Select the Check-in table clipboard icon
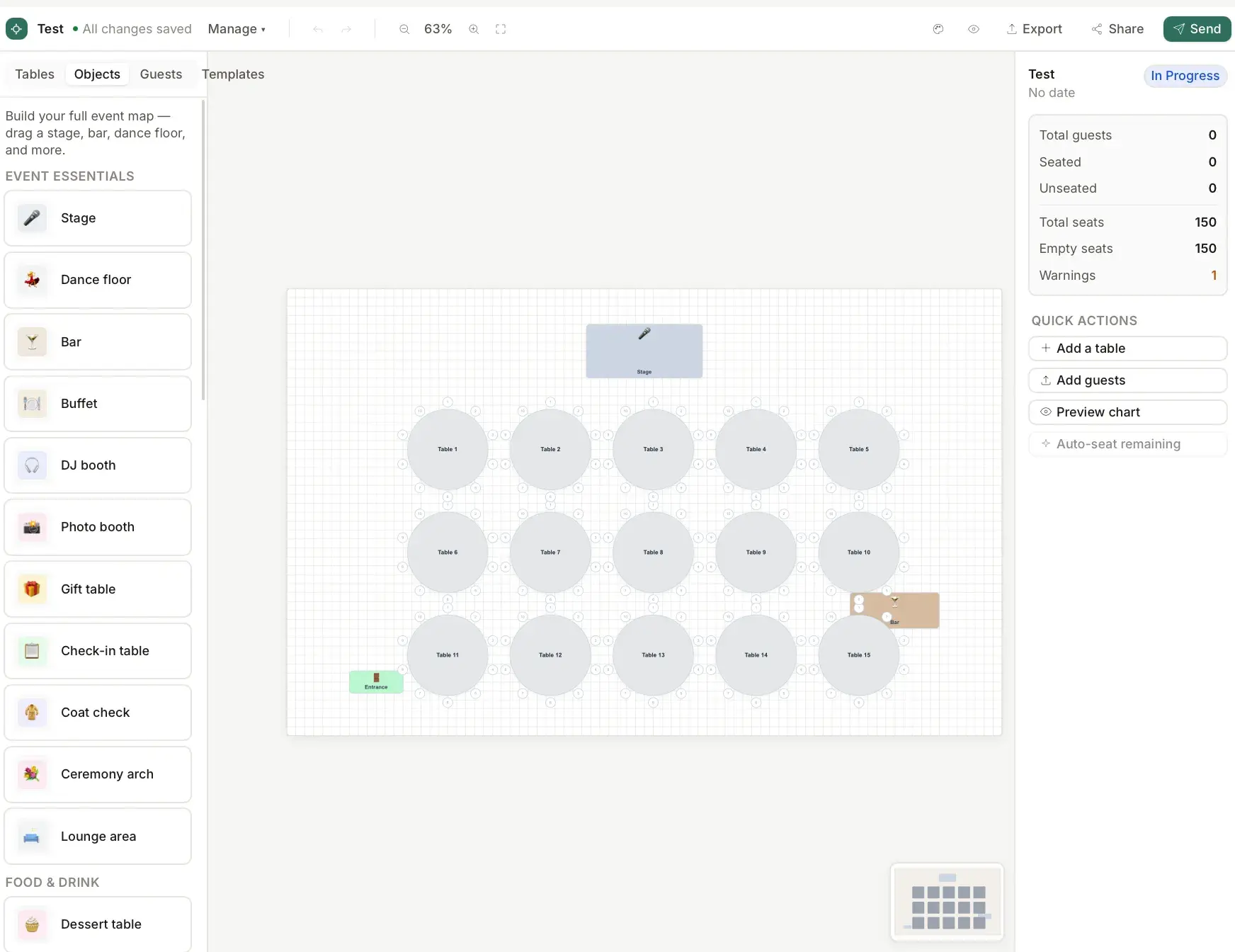Screen dimensions: 1235x952 click(x=32, y=651)
